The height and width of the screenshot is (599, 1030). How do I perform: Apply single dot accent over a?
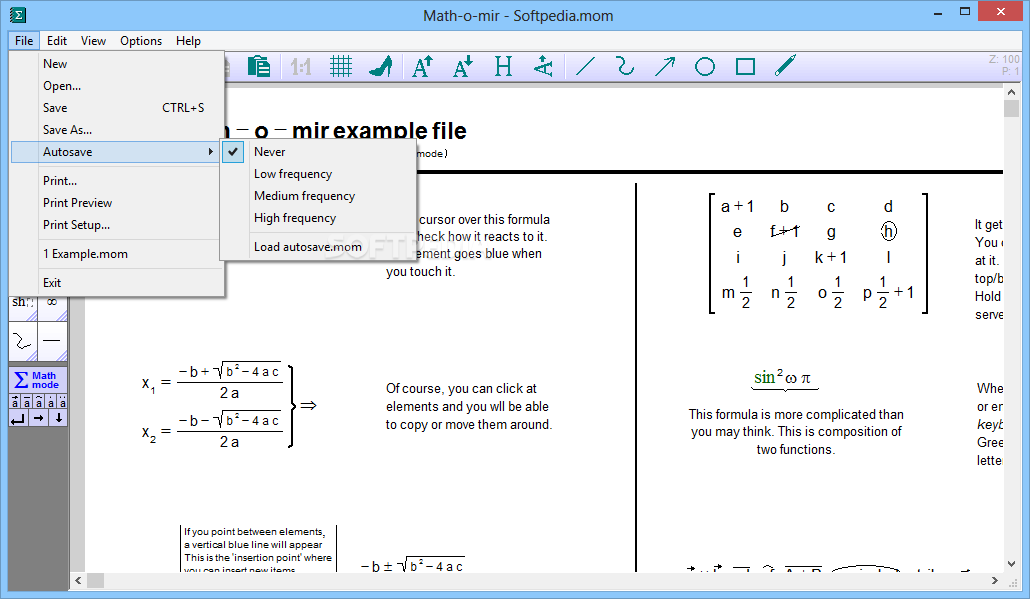tap(51, 402)
